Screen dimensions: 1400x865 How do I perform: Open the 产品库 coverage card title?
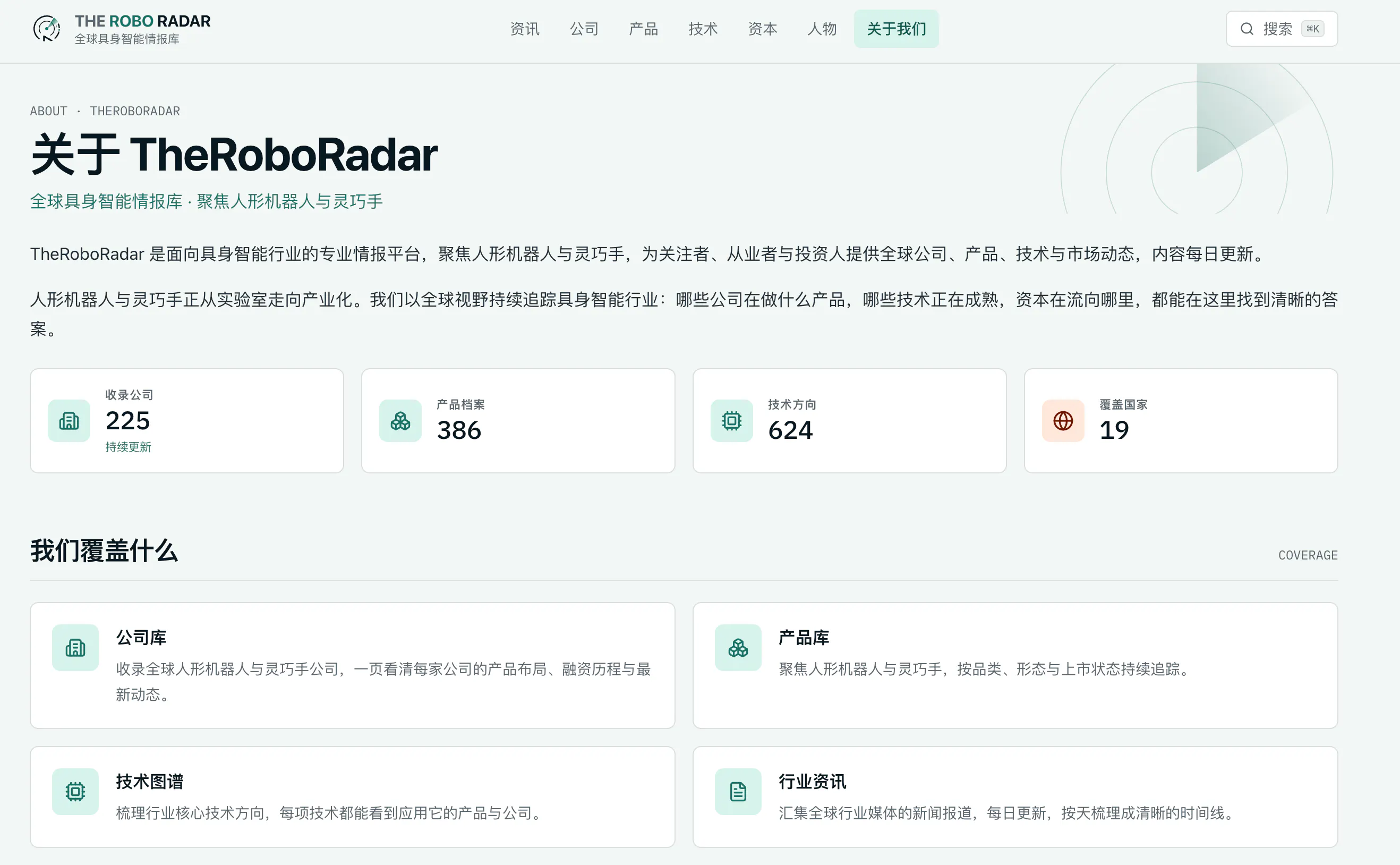click(804, 637)
